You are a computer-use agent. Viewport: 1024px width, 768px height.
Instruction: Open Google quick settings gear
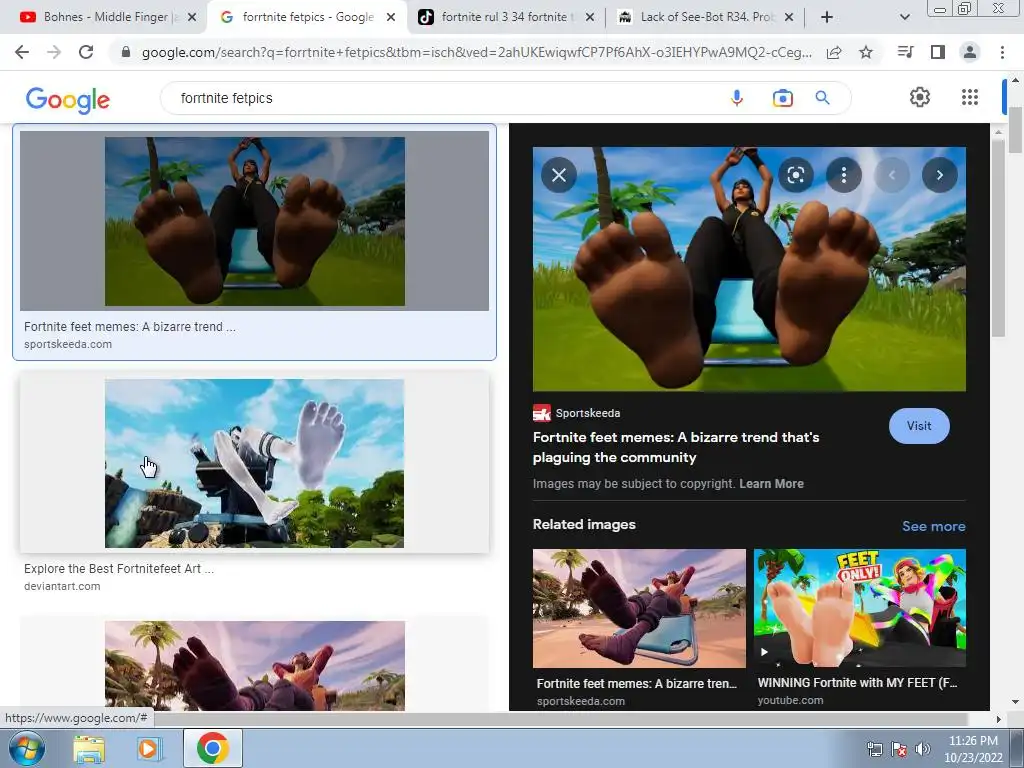pyautogui.click(x=920, y=97)
